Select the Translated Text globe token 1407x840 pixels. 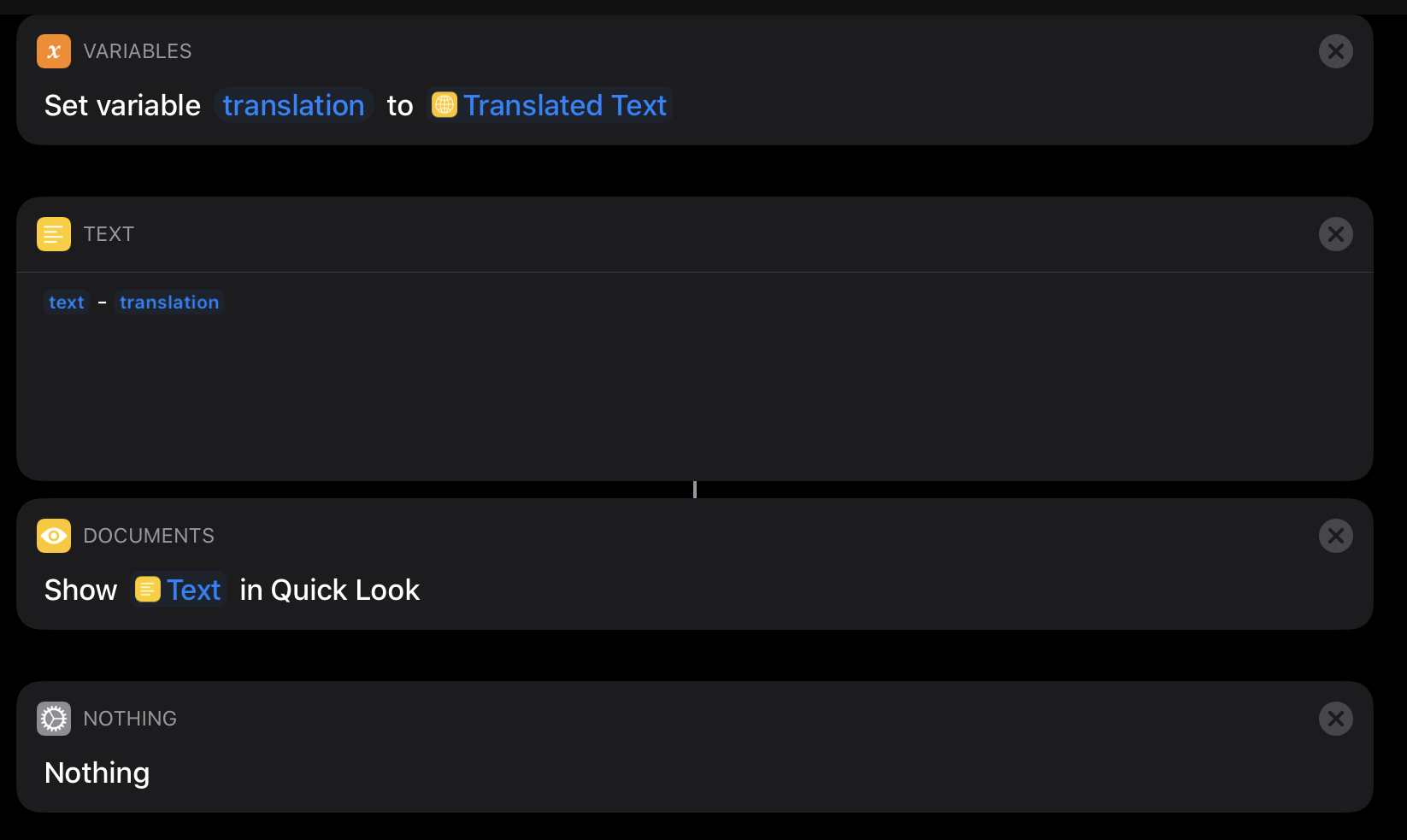coord(550,105)
